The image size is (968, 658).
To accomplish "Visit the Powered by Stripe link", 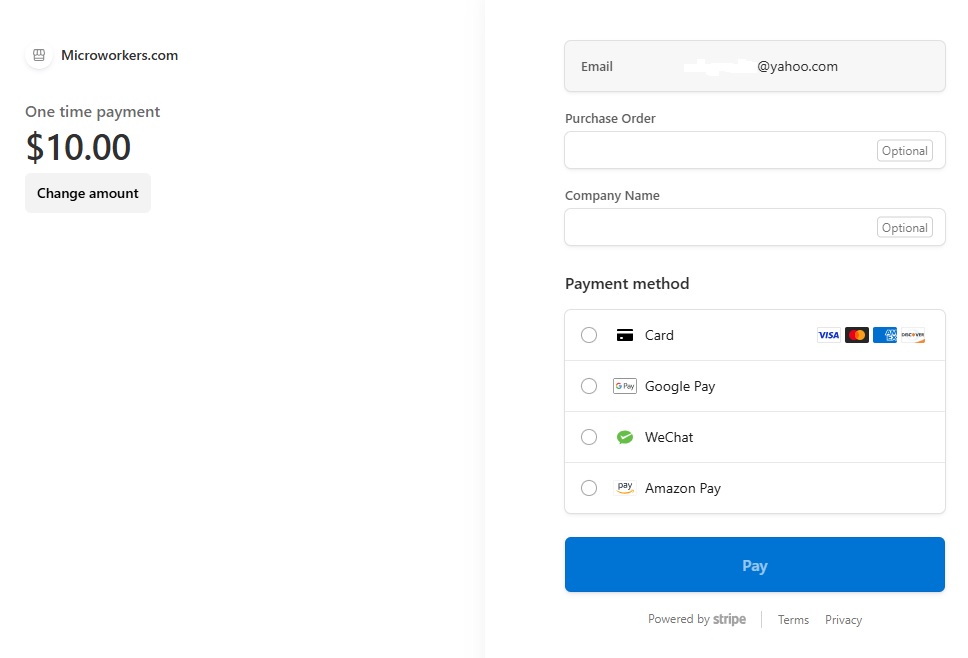I will pos(697,619).
